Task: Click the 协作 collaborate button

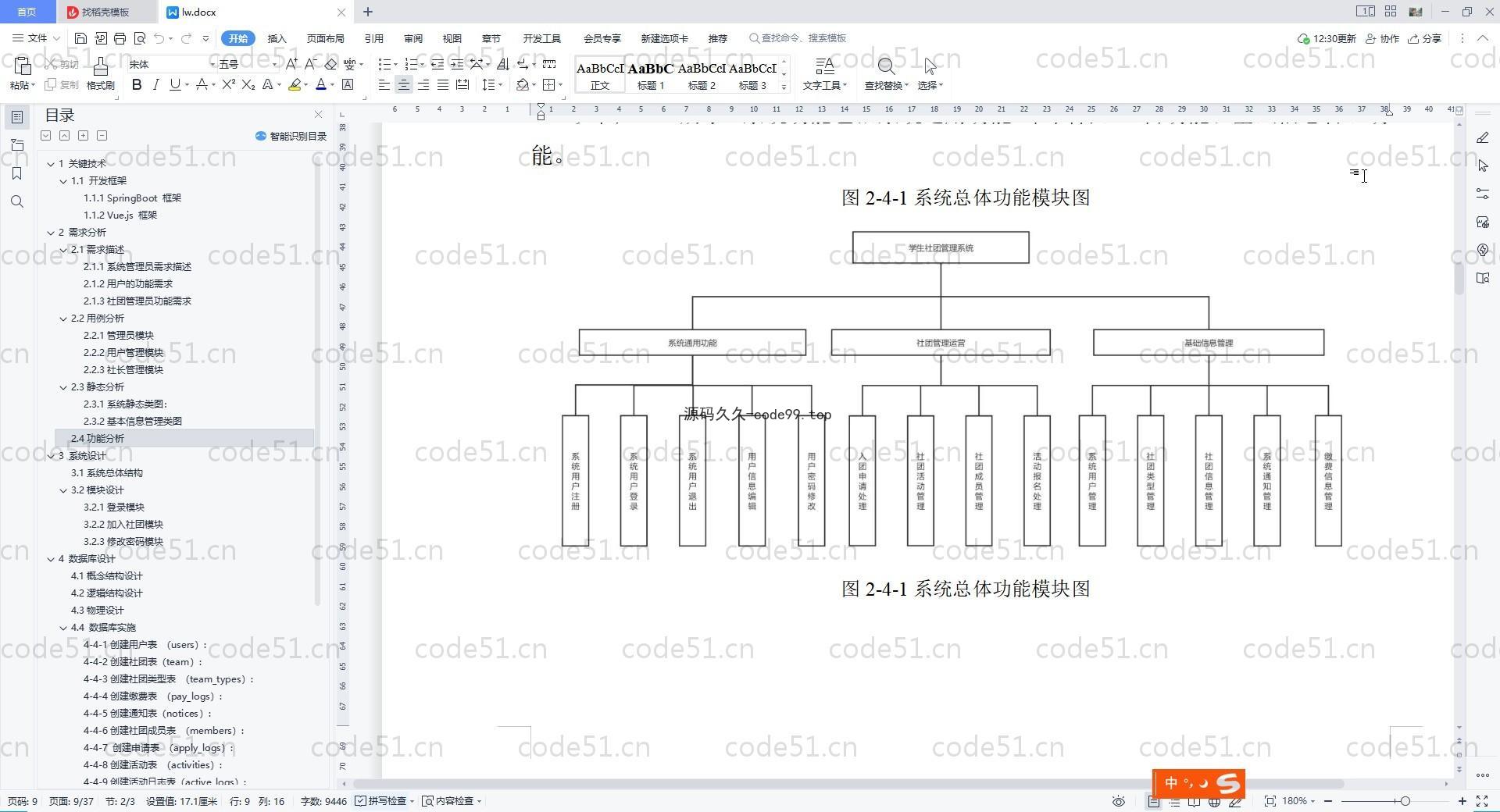Action: pos(1382,38)
